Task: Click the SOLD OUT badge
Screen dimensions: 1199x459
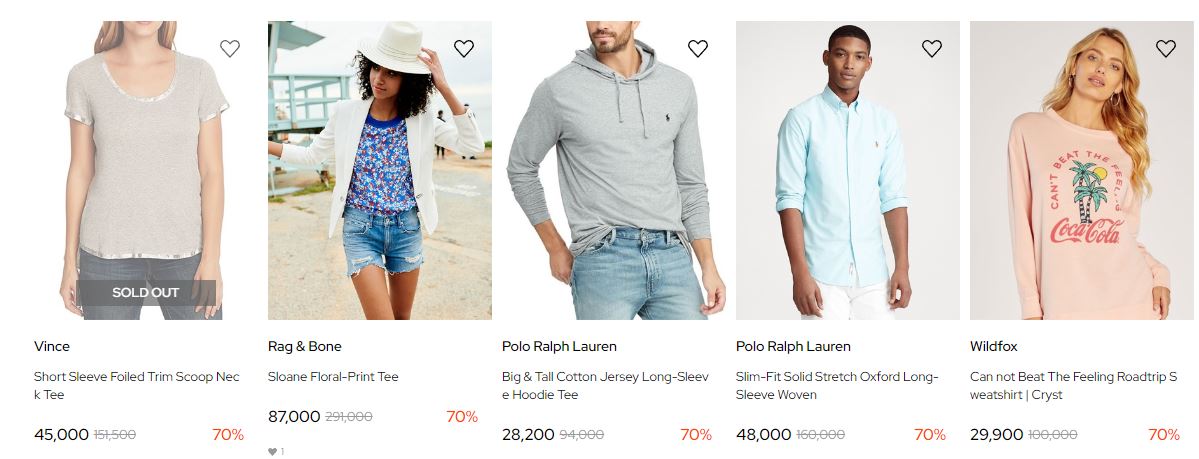Action: click(x=145, y=292)
